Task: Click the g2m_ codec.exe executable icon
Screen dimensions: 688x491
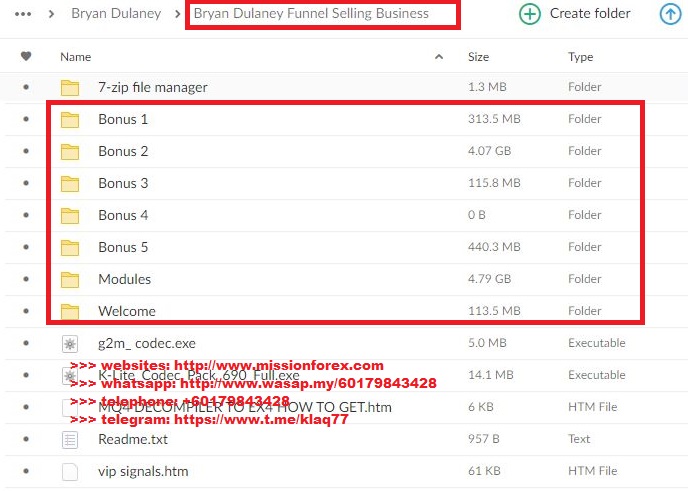Action: 70,344
